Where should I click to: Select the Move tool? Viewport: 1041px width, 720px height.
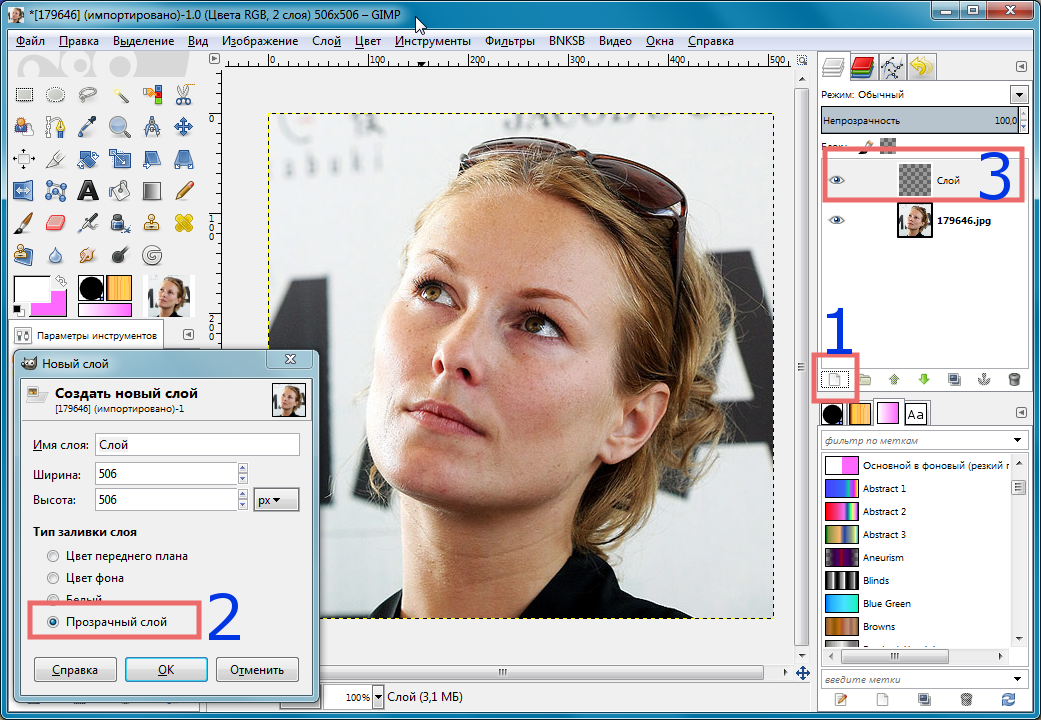pos(184,126)
